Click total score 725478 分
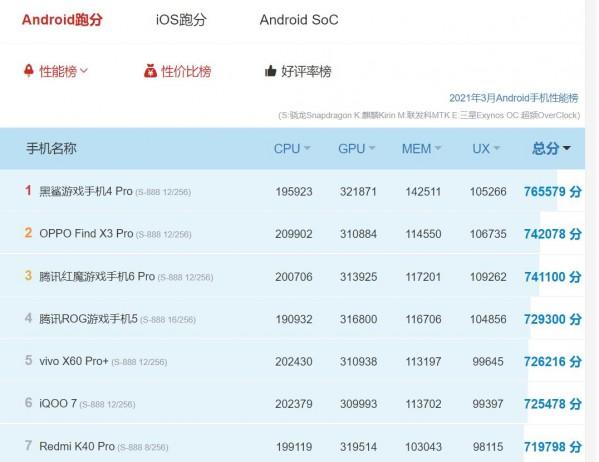This screenshot has width=599, height=462. [x=552, y=404]
